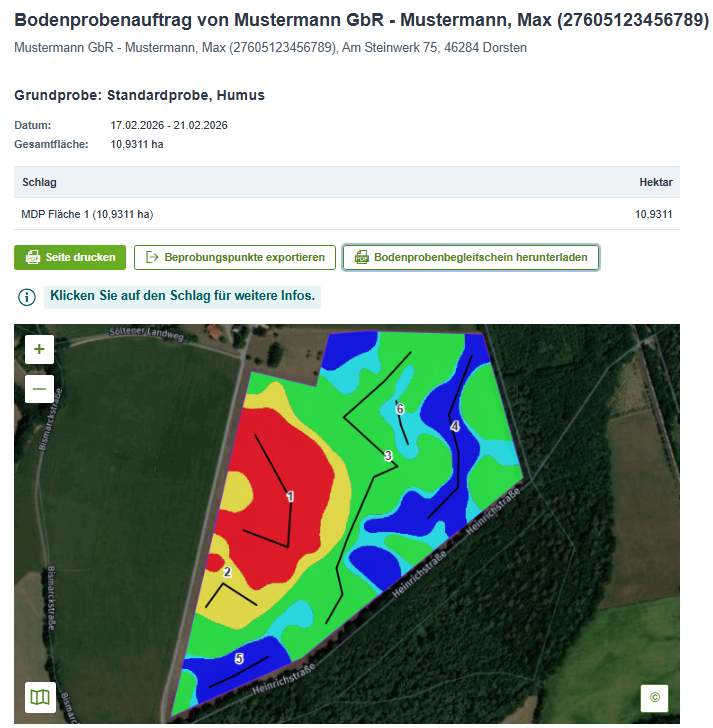The image size is (713, 728).
Task: Open the map copyright attribution icon
Action: [x=654, y=697]
